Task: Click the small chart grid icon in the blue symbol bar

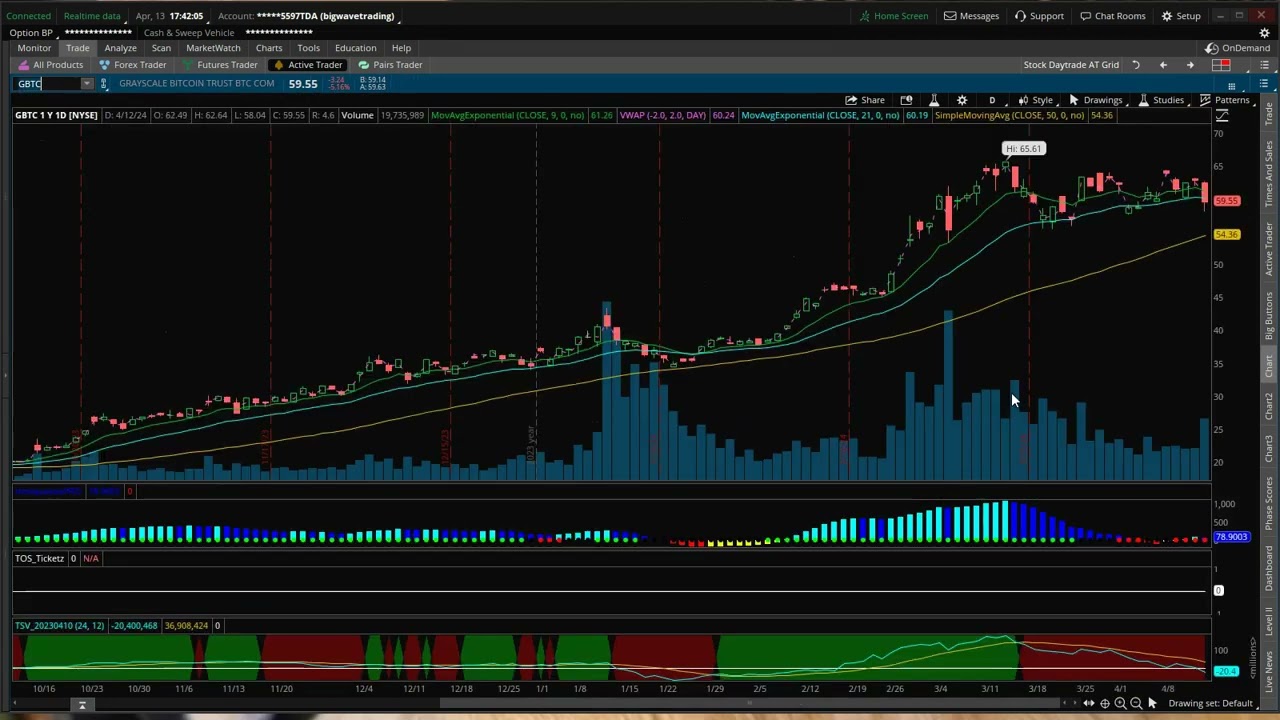Action: (1231, 85)
